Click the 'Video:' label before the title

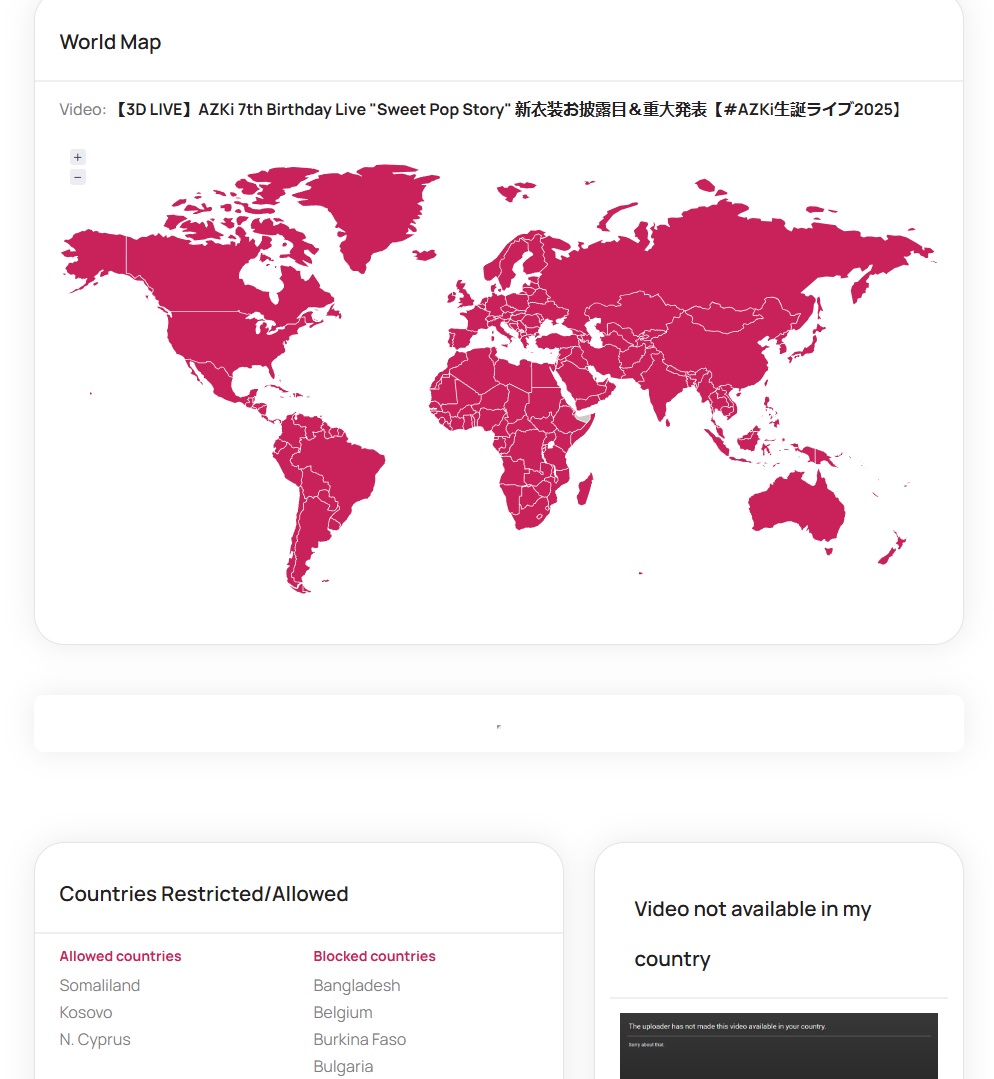83,109
